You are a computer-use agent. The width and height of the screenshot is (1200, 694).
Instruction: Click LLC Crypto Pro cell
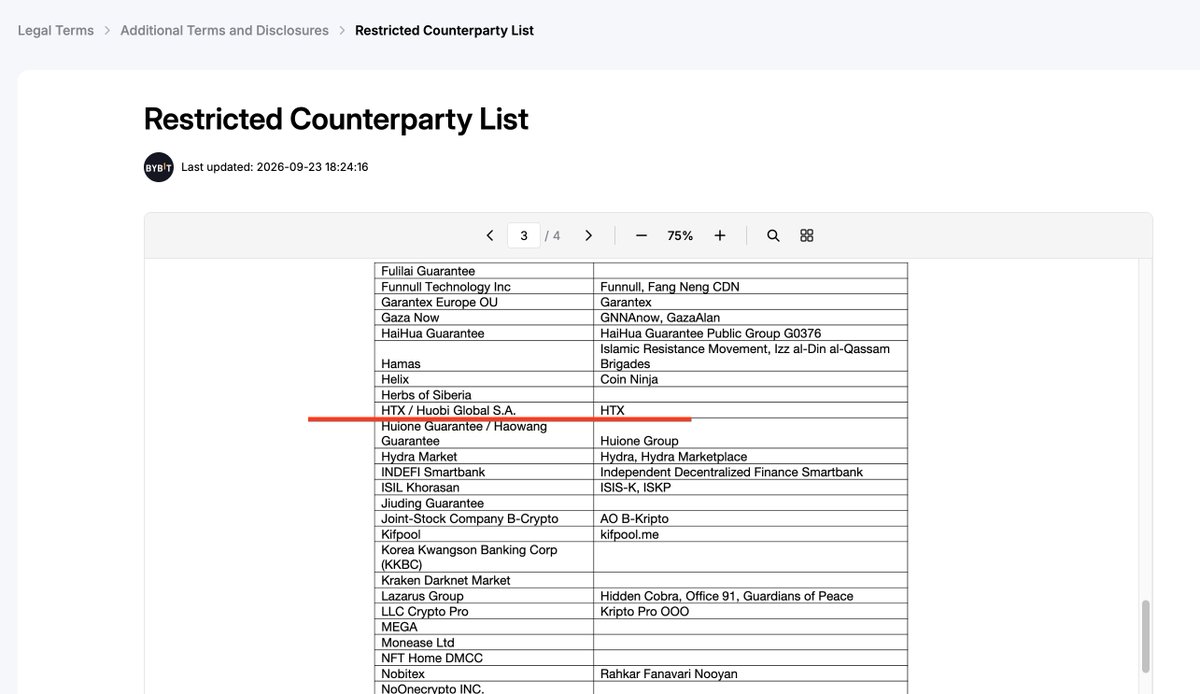pyautogui.click(x=484, y=611)
